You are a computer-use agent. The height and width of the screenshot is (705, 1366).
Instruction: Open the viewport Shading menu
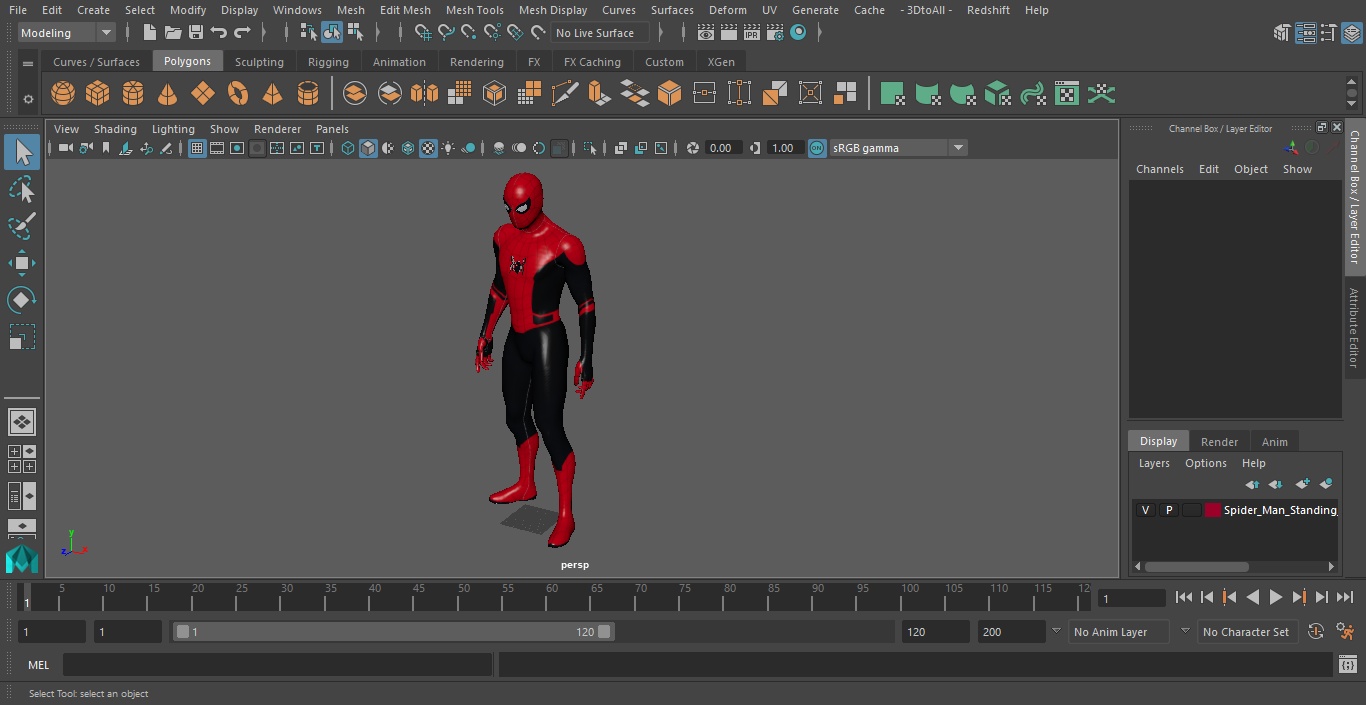tap(115, 129)
